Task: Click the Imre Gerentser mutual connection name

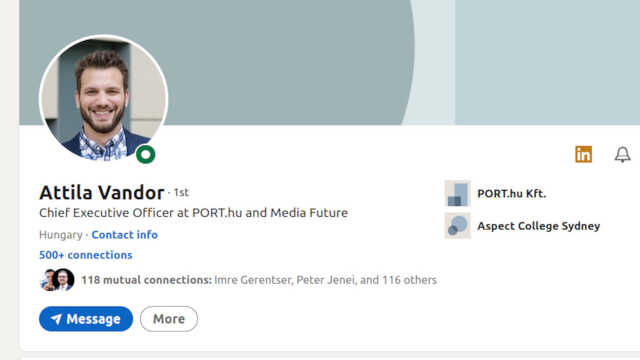Action: point(253,280)
